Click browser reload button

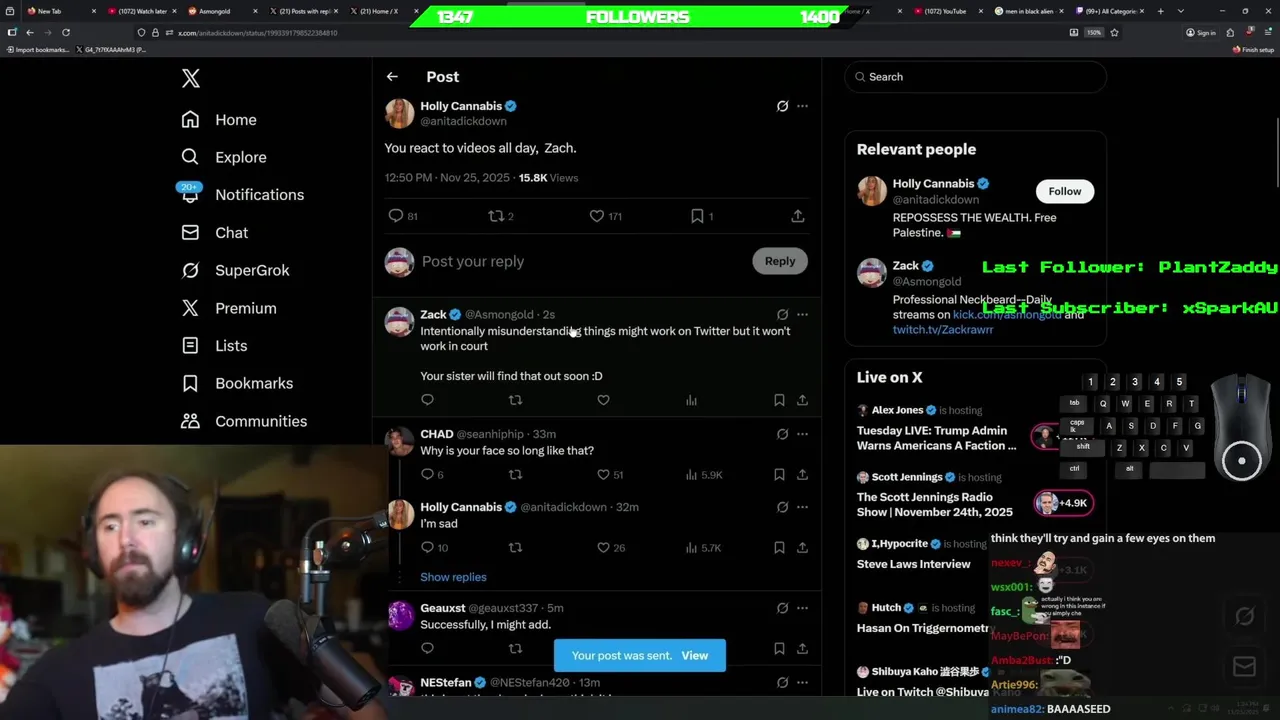66,33
